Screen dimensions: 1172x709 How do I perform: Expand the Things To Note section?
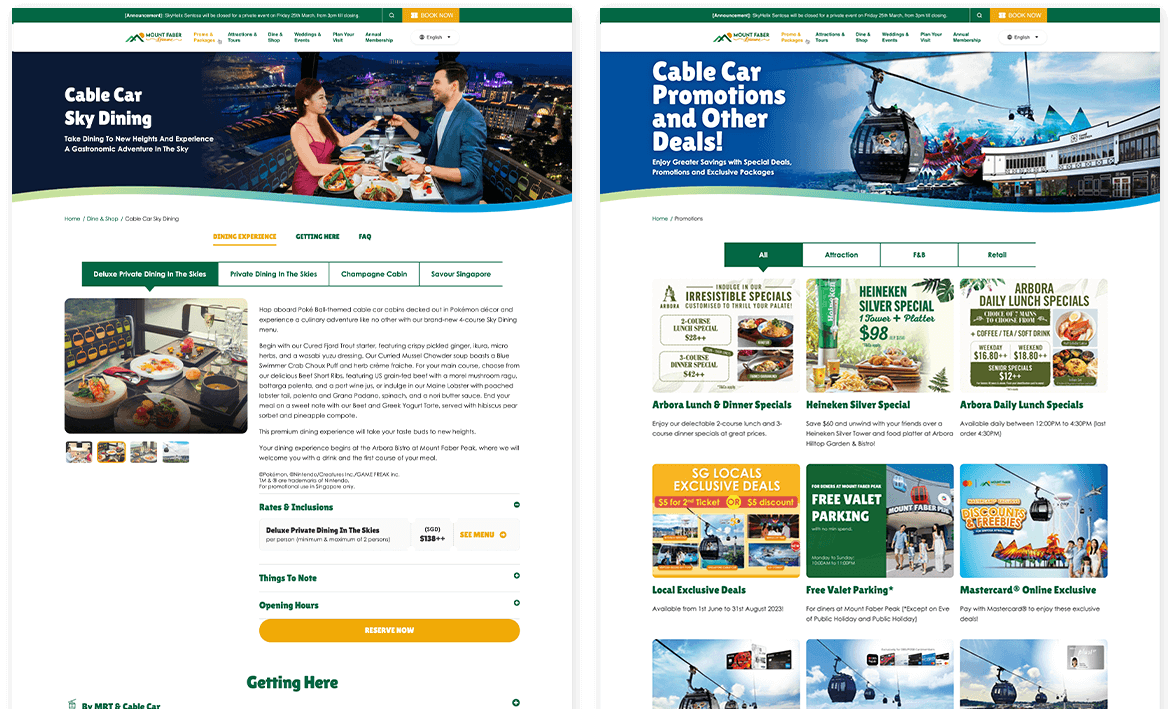click(x=516, y=576)
